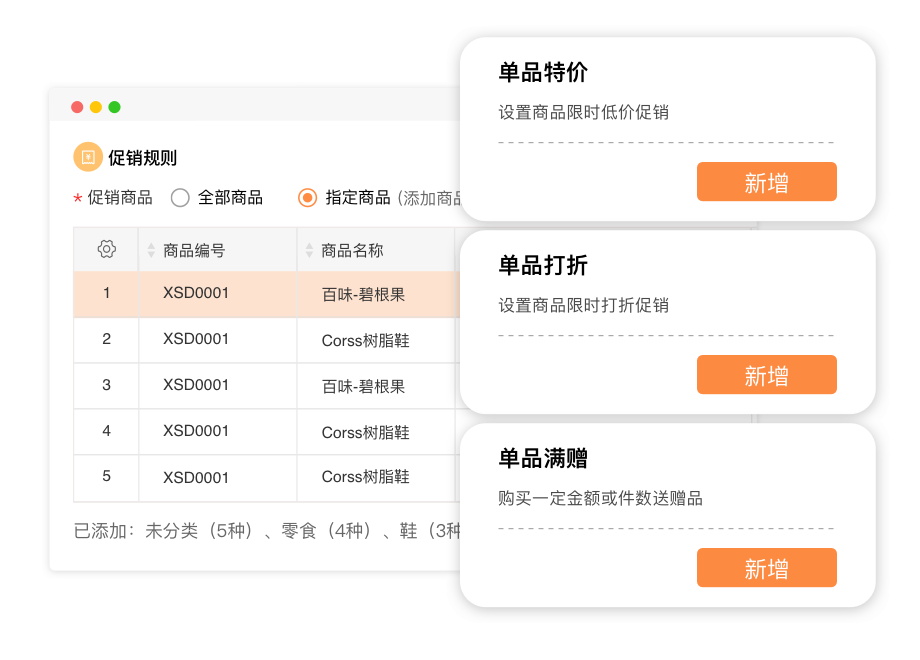Click the yellow minimize window dot
The image size is (920, 660).
(x=96, y=107)
